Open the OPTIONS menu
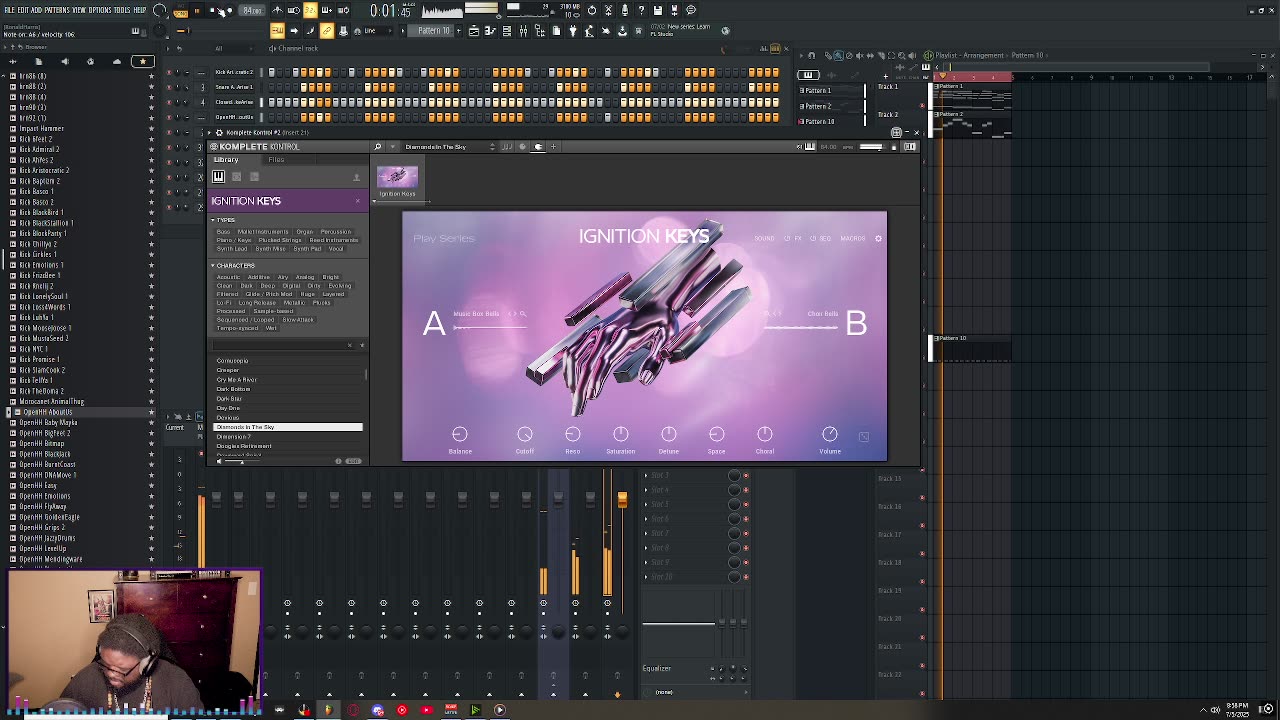This screenshot has width=1280, height=720. pos(100,10)
